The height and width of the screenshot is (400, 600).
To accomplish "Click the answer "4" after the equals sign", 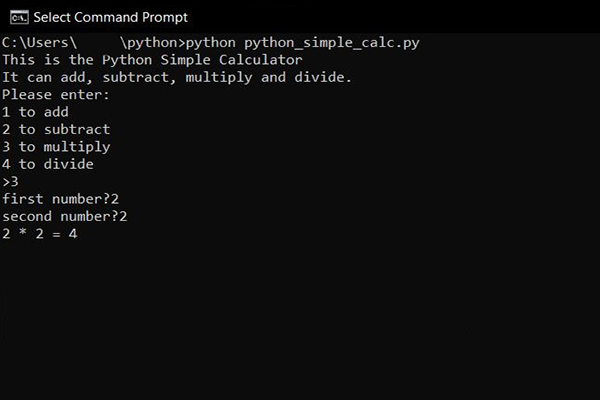I will pyautogui.click(x=73, y=234).
